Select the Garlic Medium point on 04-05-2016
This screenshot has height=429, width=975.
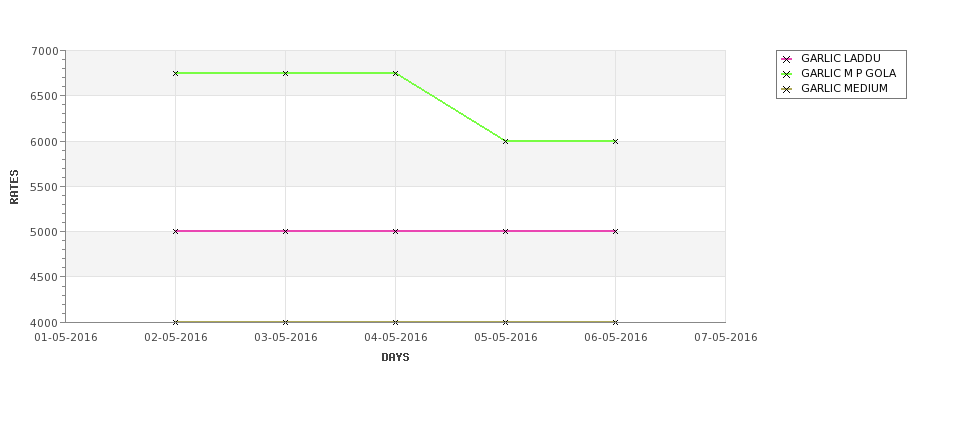tap(395, 322)
